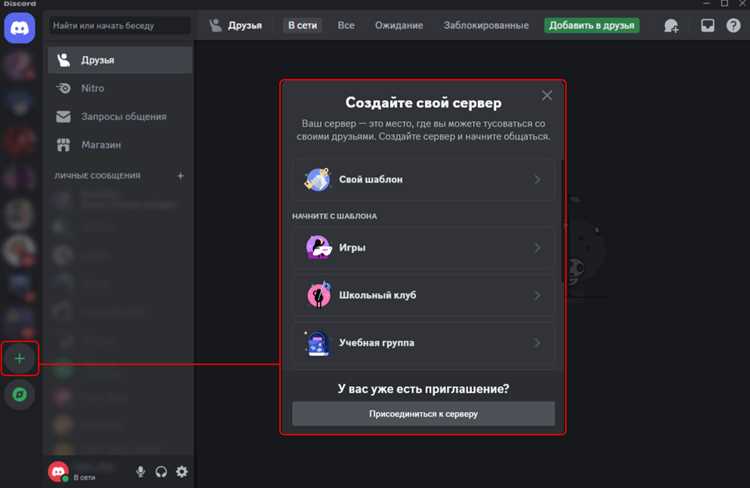Click Присоединиться к серверу button
This screenshot has width=750, height=488.
423,414
